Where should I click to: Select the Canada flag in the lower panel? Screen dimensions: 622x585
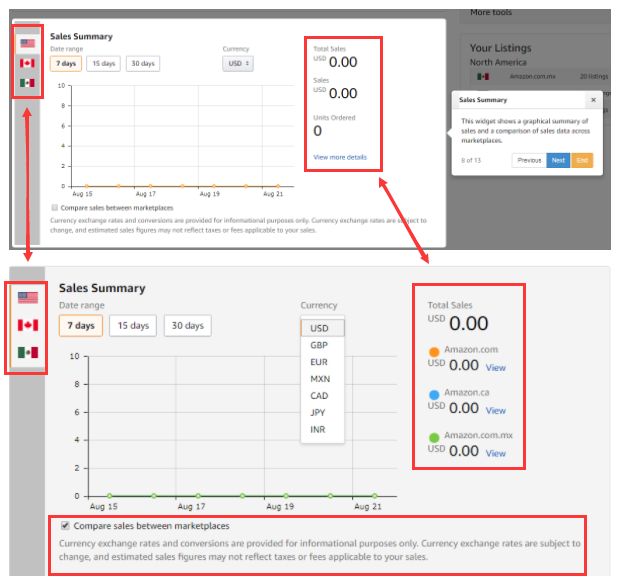point(28,325)
